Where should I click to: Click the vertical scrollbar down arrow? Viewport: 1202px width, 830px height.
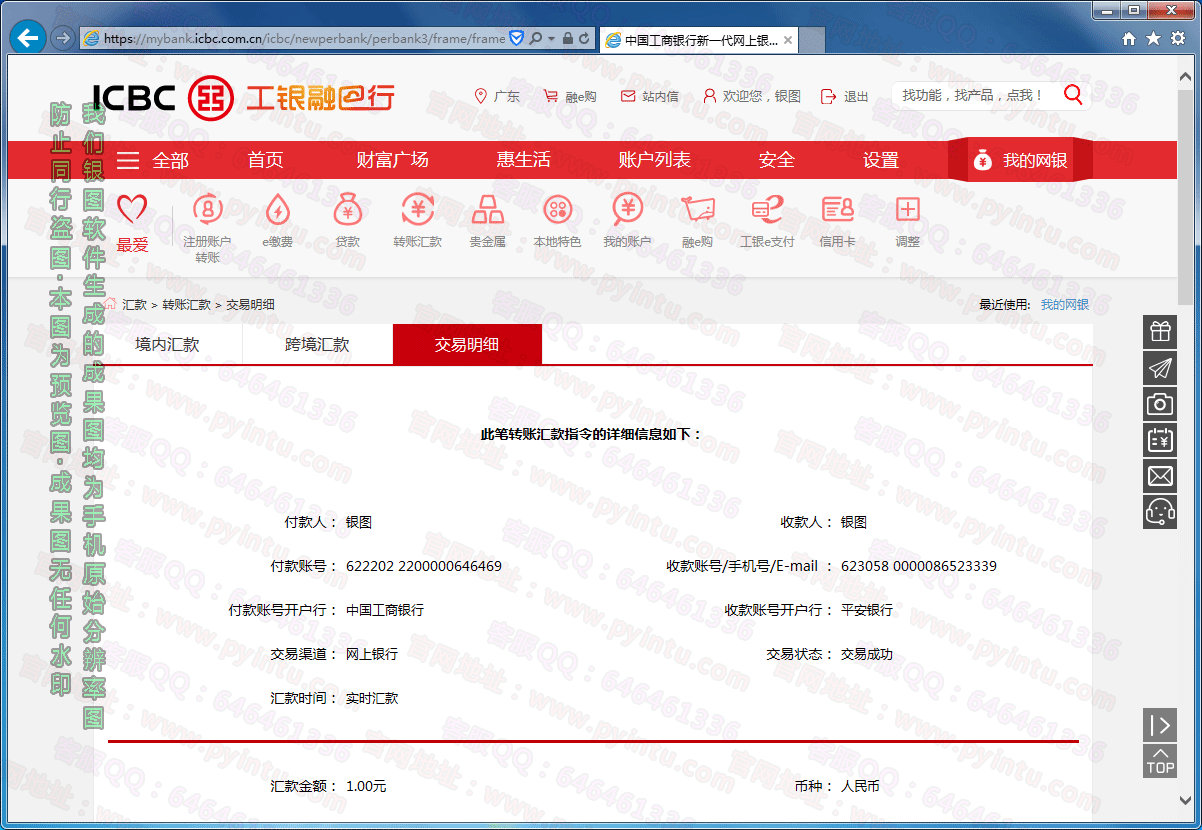pyautogui.click(x=1186, y=800)
